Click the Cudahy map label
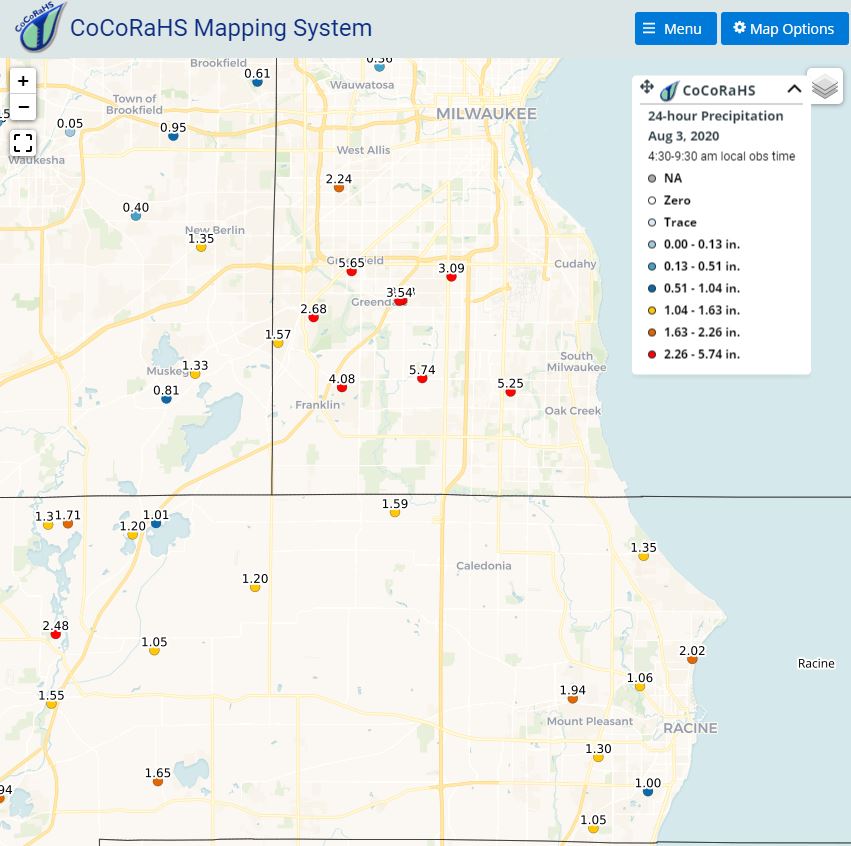851x846 pixels. [x=575, y=264]
